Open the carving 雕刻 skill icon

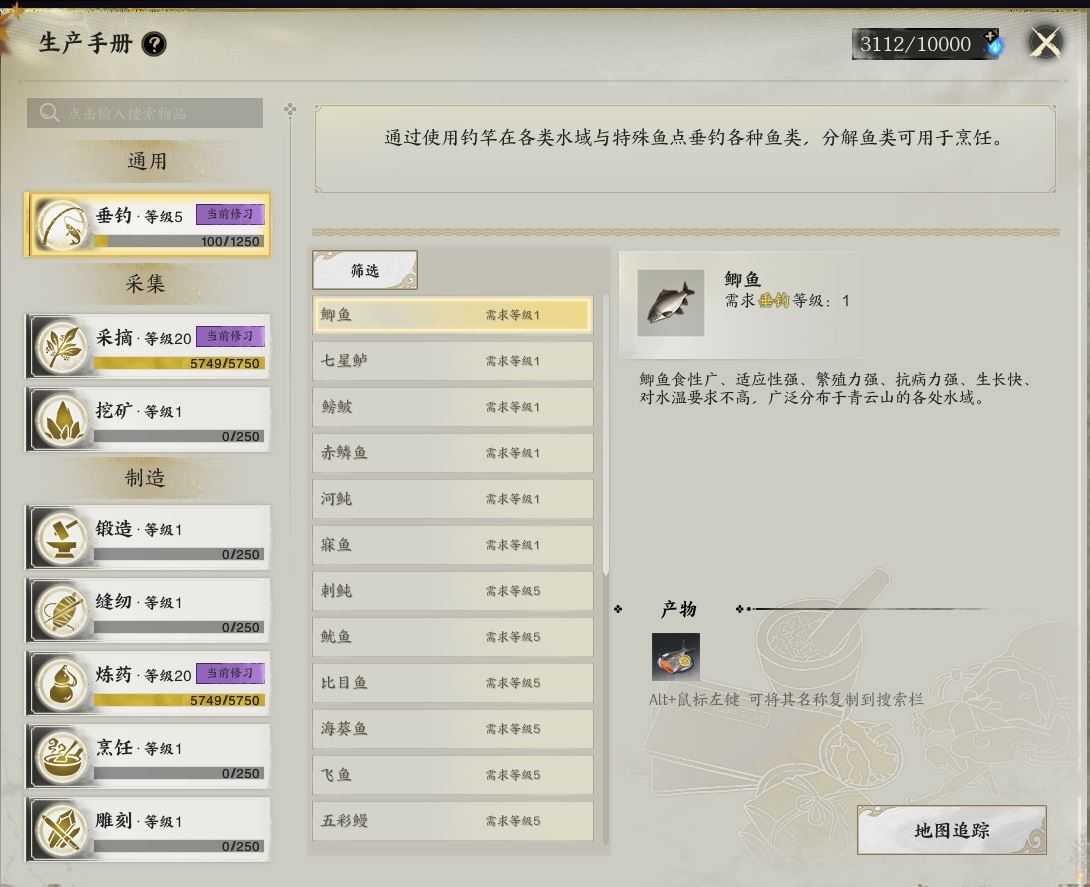[x=62, y=829]
